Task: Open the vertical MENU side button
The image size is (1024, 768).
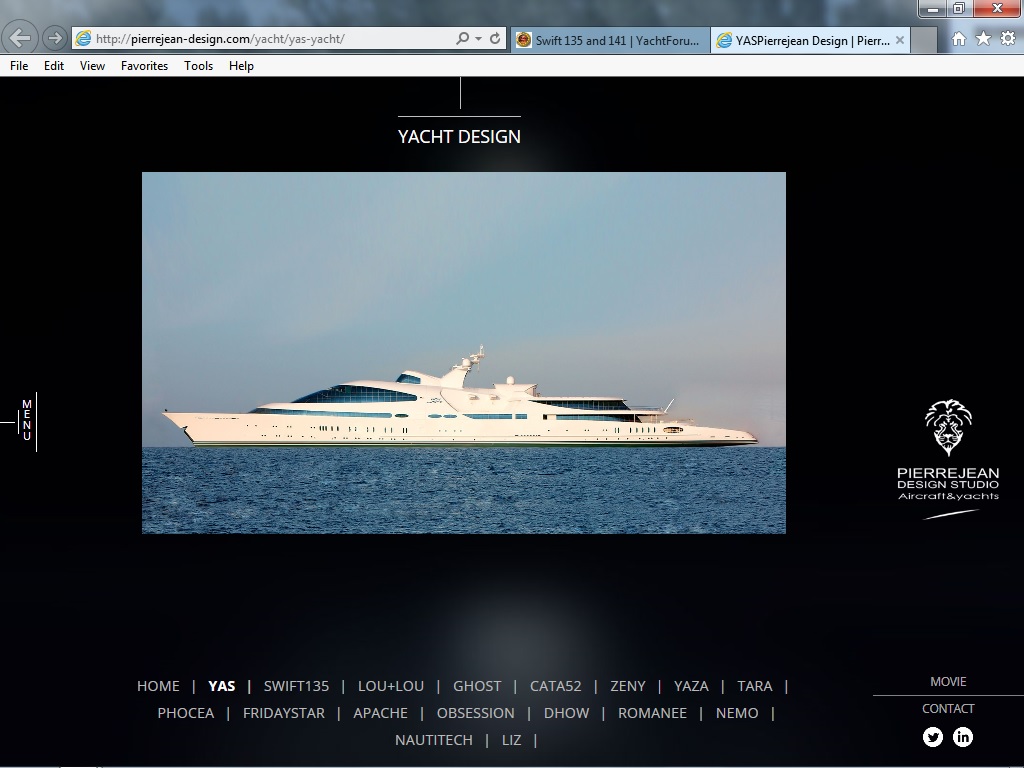Action: [x=27, y=421]
